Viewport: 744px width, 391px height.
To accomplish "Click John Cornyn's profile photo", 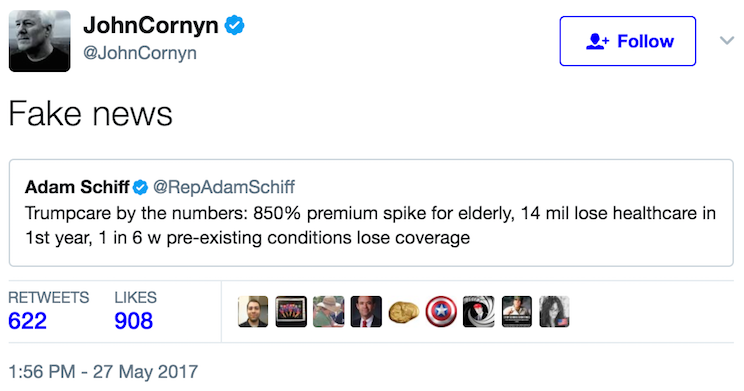I will 39,41.
